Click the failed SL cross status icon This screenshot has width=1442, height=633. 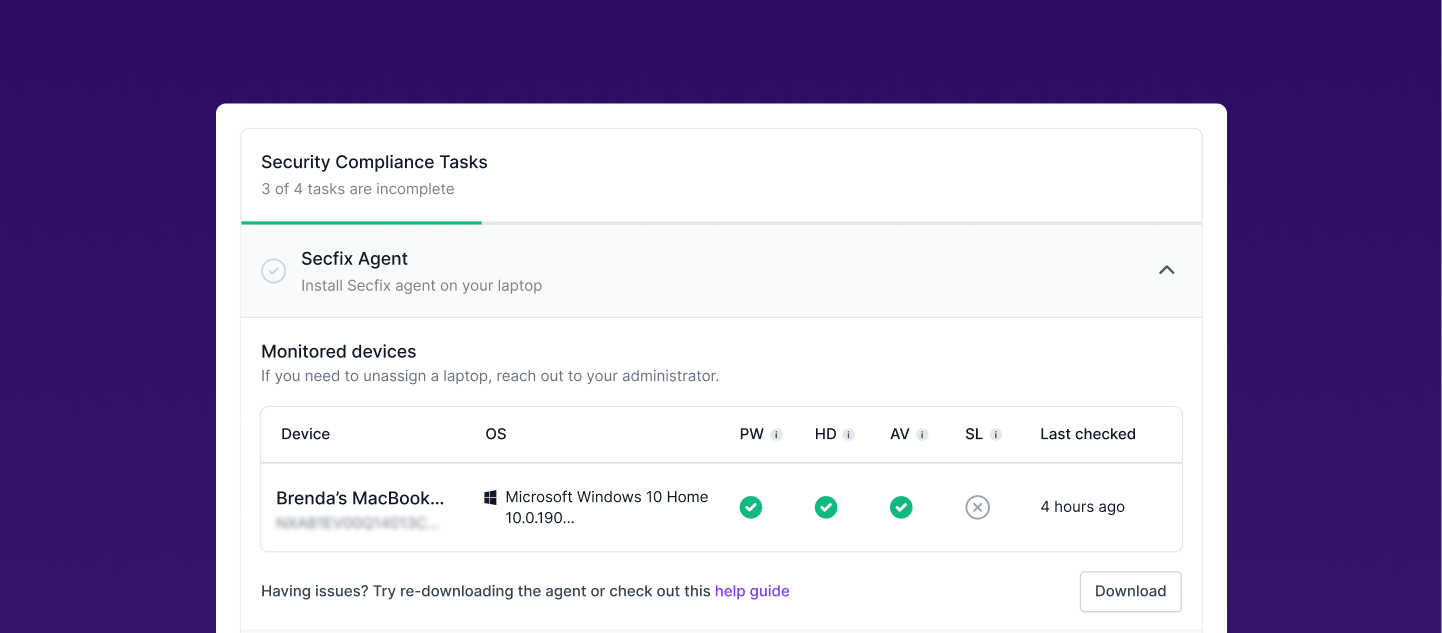pos(977,508)
